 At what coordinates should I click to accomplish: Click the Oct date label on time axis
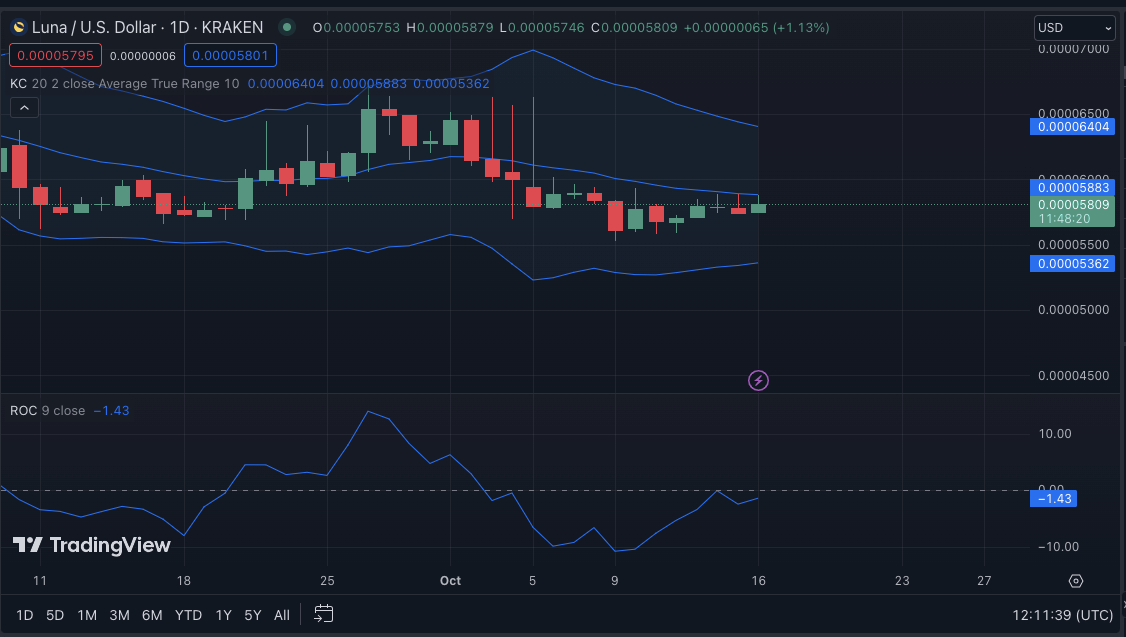coord(450,580)
